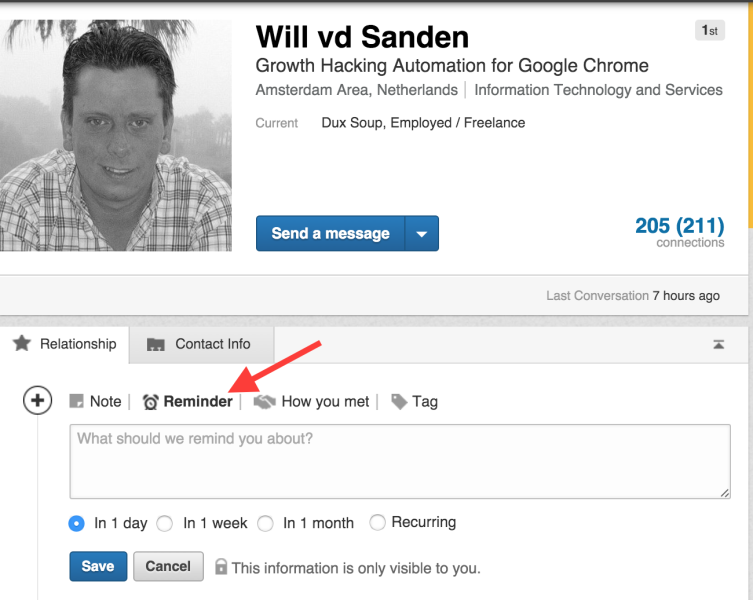Switch to the Contact Info tab
The height and width of the screenshot is (600, 753).
coord(202,344)
